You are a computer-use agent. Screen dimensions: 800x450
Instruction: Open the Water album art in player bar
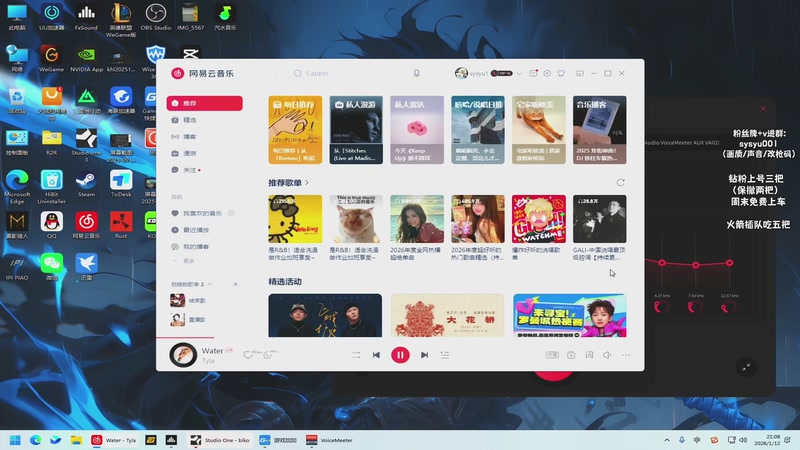click(183, 355)
